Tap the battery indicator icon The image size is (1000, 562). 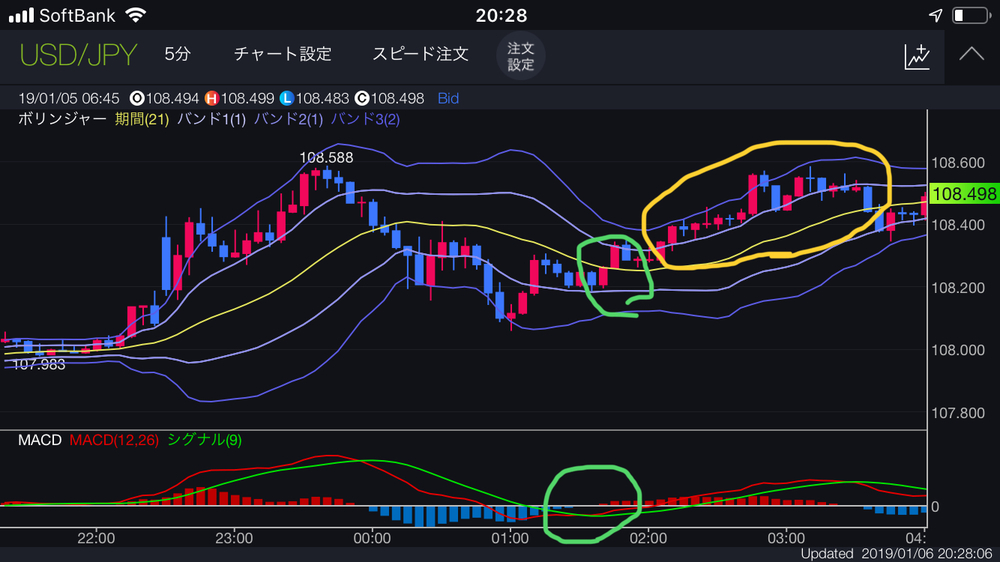tap(972, 15)
